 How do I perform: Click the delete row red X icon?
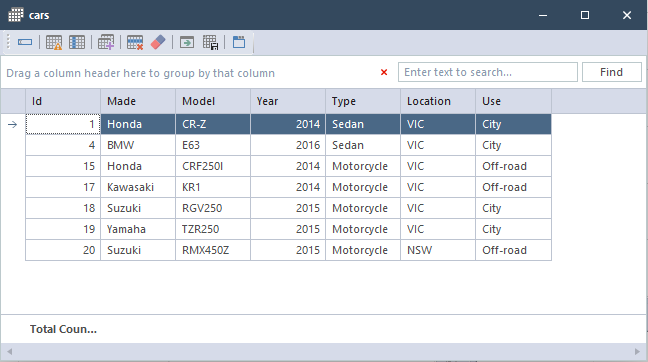coord(135,42)
